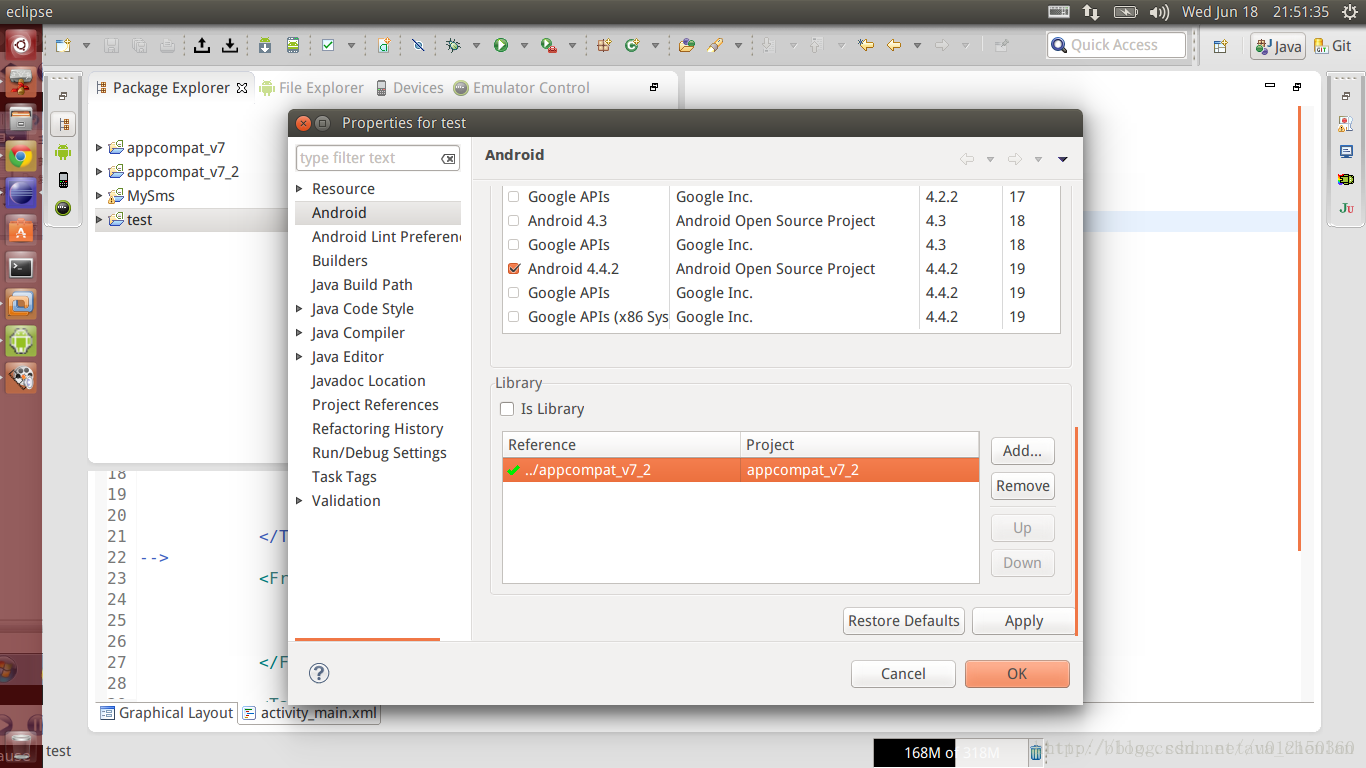Viewport: 1366px width, 768px height.
Task: Click the Remove library button
Action: coord(1022,486)
